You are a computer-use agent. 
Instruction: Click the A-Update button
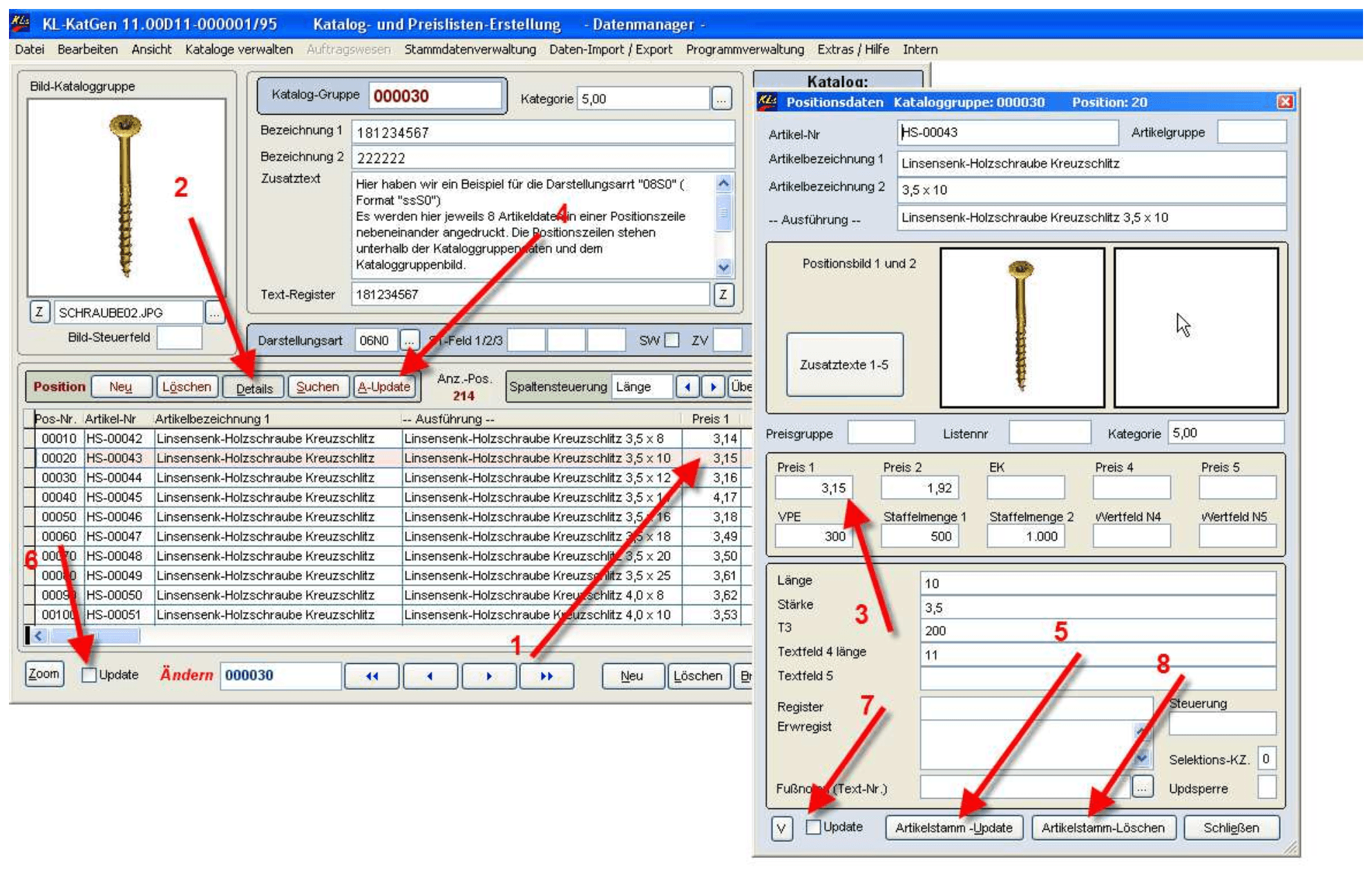[384, 387]
